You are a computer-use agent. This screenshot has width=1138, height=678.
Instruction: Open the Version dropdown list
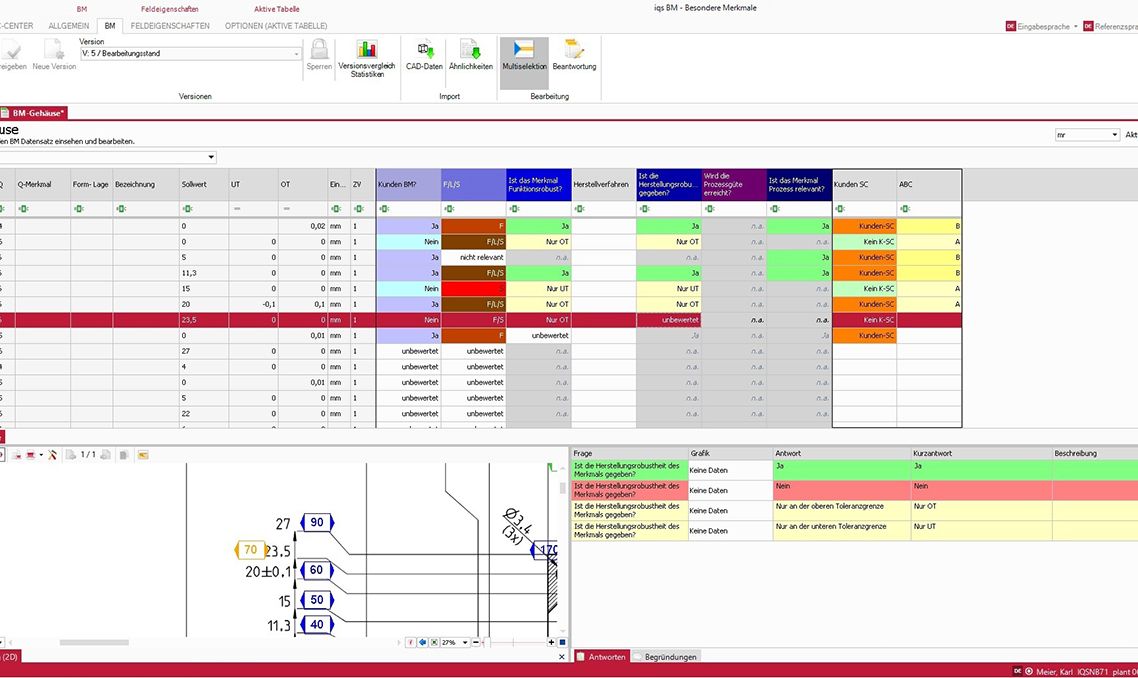(297, 54)
